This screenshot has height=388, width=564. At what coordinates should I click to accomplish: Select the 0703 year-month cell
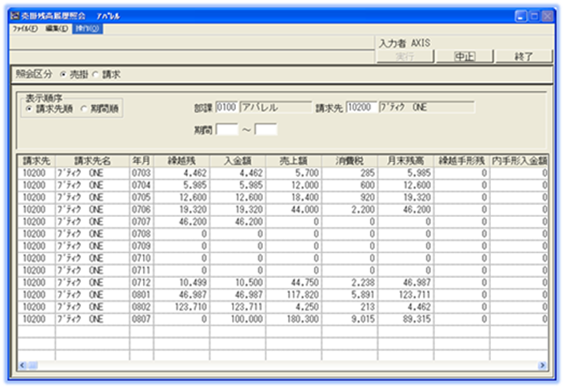(141, 173)
